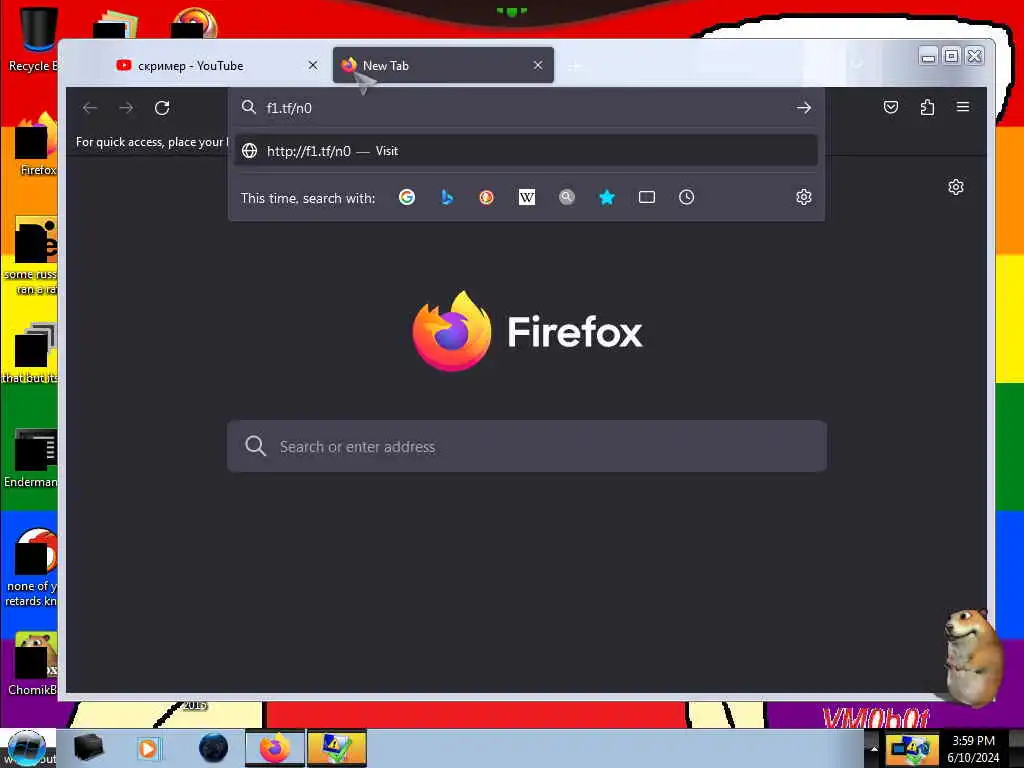Click the magnifier icon in the address bar
Screen dimensions: 1024x768
coord(249,108)
